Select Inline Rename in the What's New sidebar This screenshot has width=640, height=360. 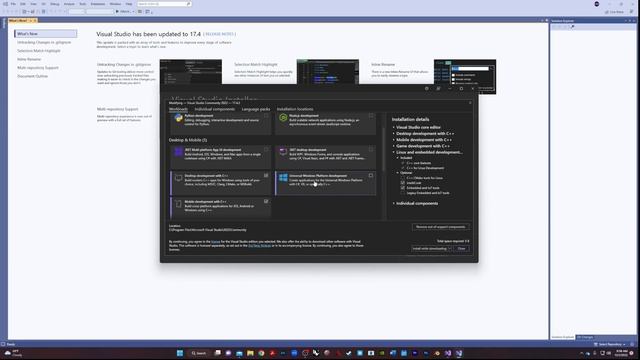(x=29, y=60)
